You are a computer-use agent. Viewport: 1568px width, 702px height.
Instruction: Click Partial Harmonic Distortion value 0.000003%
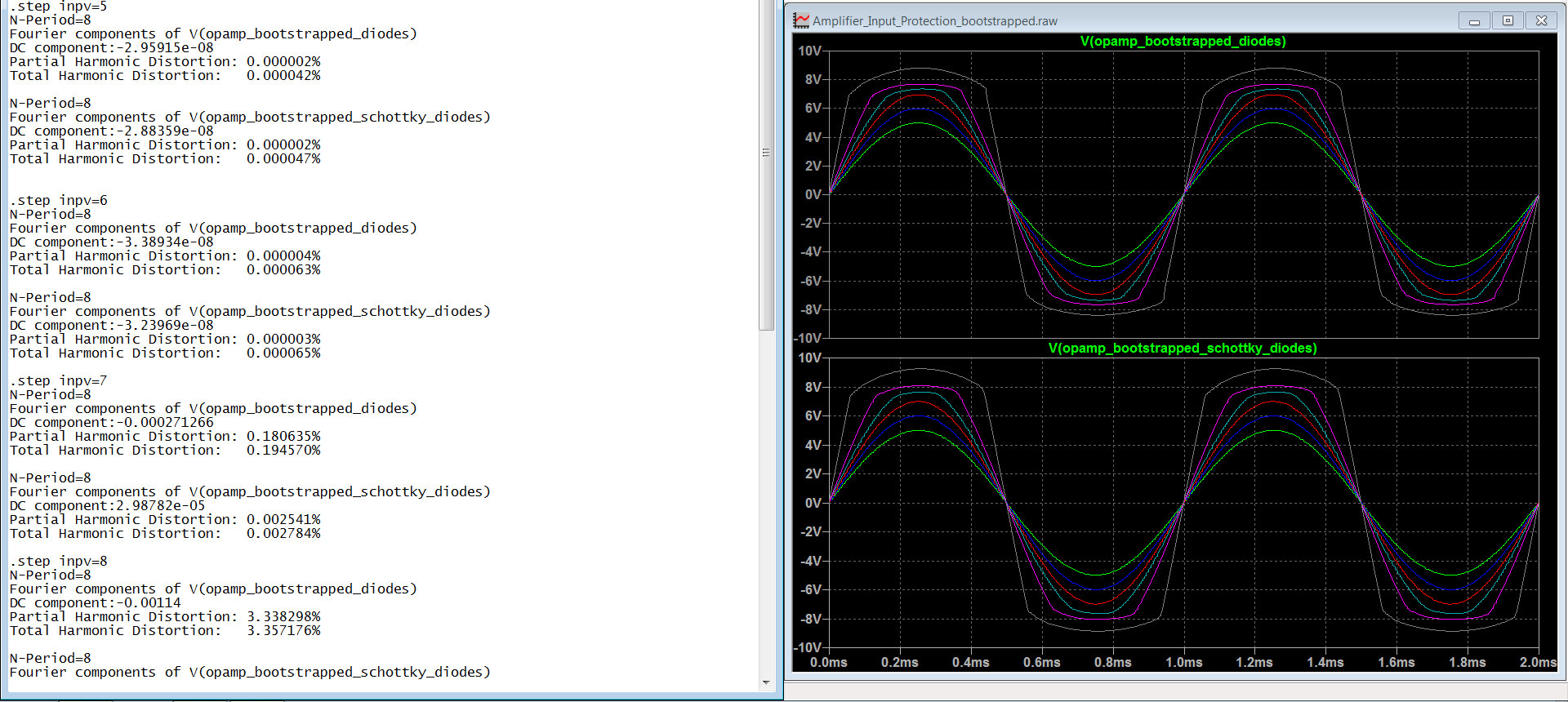[283, 339]
